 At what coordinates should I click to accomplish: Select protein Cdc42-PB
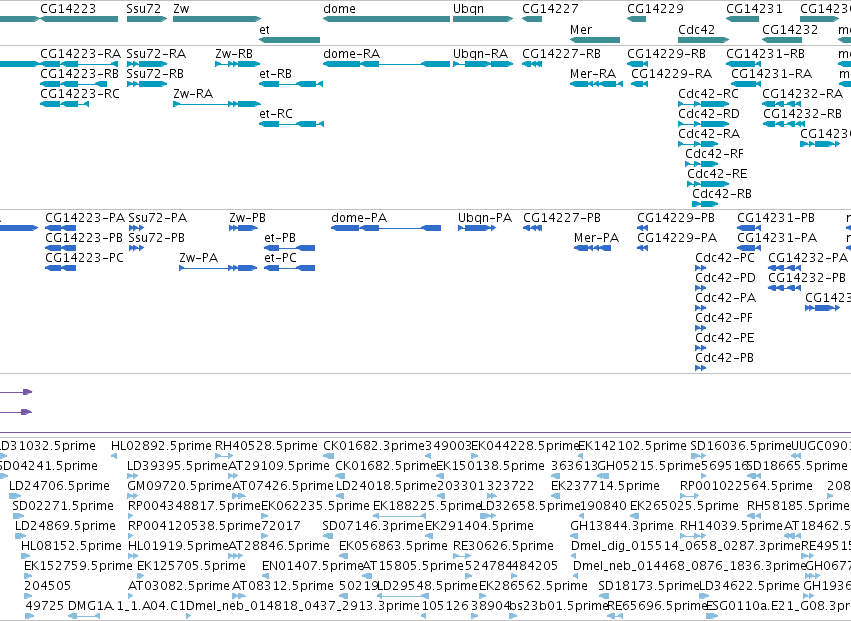click(725, 358)
